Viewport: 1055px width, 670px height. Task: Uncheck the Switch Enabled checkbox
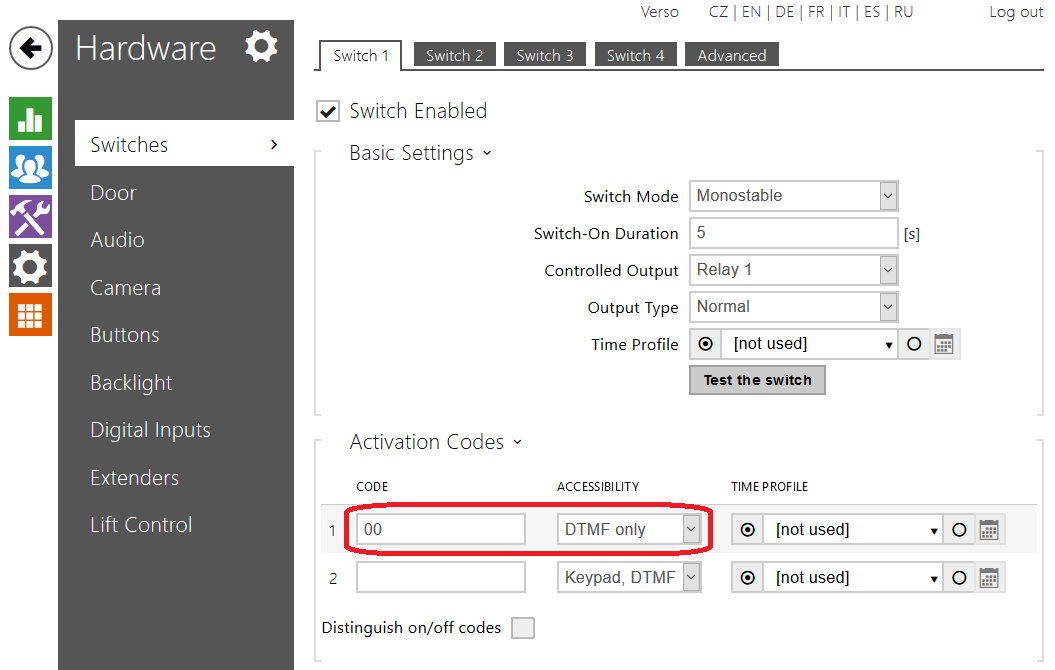(x=328, y=111)
